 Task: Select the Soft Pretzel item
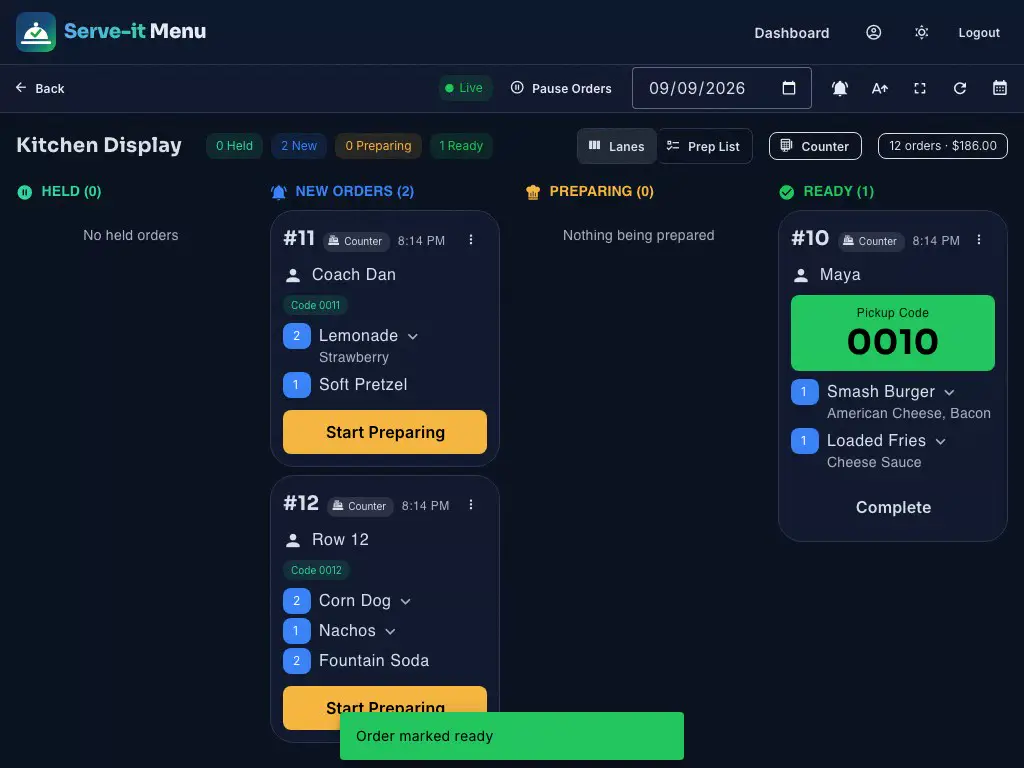point(363,385)
